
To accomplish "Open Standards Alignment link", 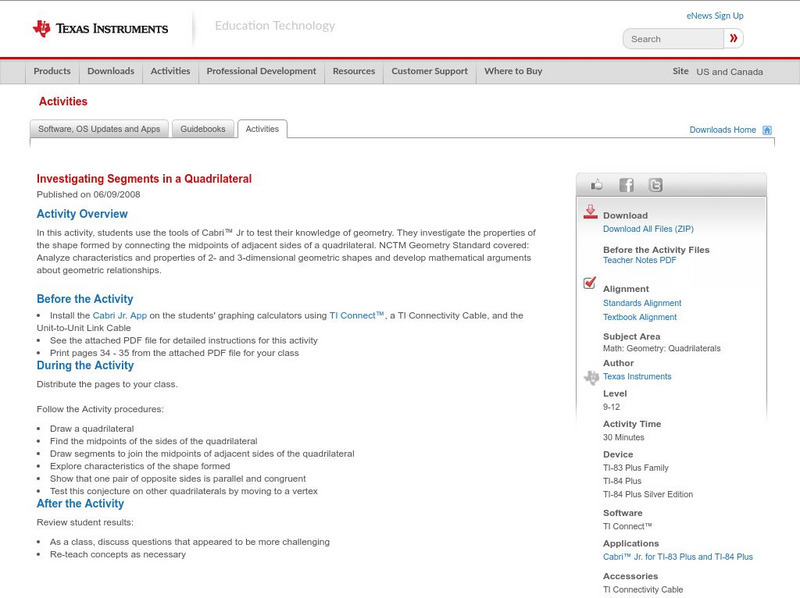I will pos(642,303).
